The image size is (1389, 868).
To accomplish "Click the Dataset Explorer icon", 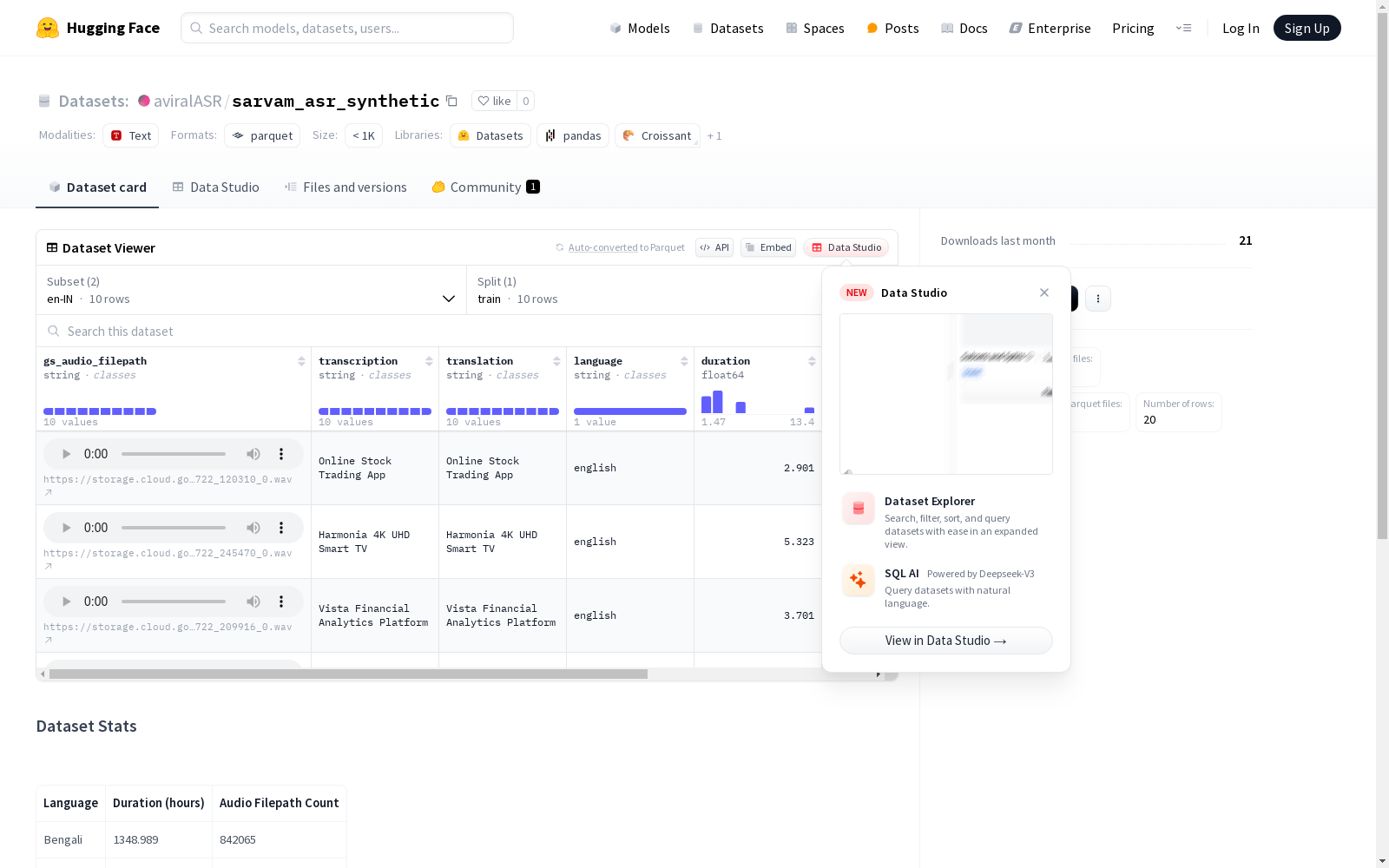I will tap(859, 509).
